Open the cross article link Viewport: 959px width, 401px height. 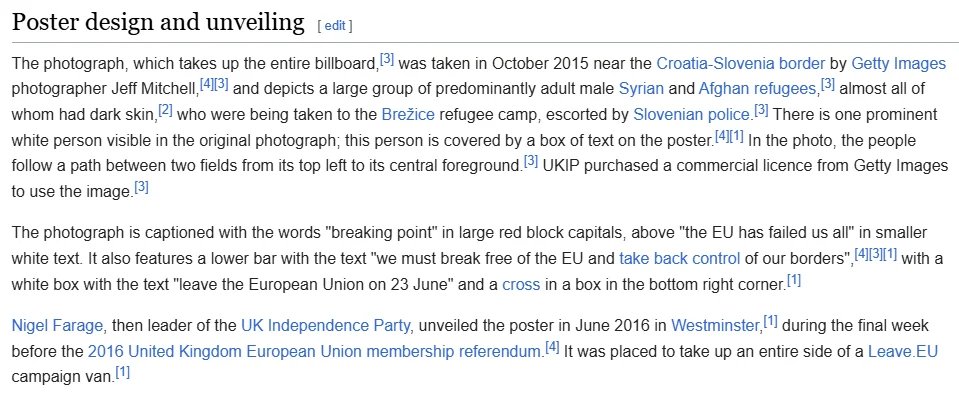(x=521, y=285)
